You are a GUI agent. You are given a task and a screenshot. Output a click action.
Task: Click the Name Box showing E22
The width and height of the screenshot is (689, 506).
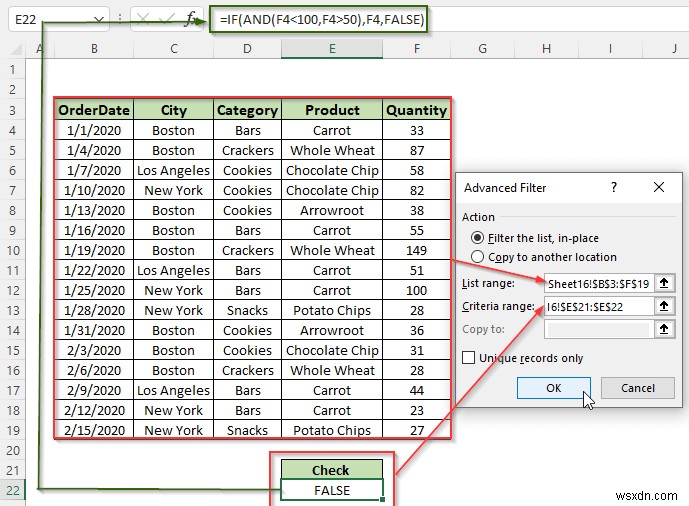click(x=51, y=19)
